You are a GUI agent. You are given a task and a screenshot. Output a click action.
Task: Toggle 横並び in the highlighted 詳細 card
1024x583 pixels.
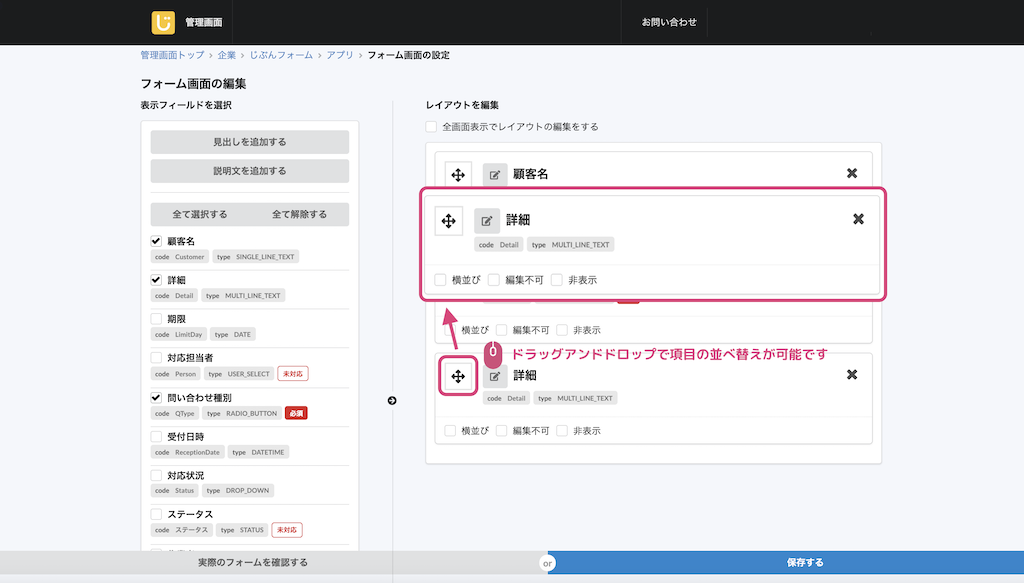coord(441,280)
